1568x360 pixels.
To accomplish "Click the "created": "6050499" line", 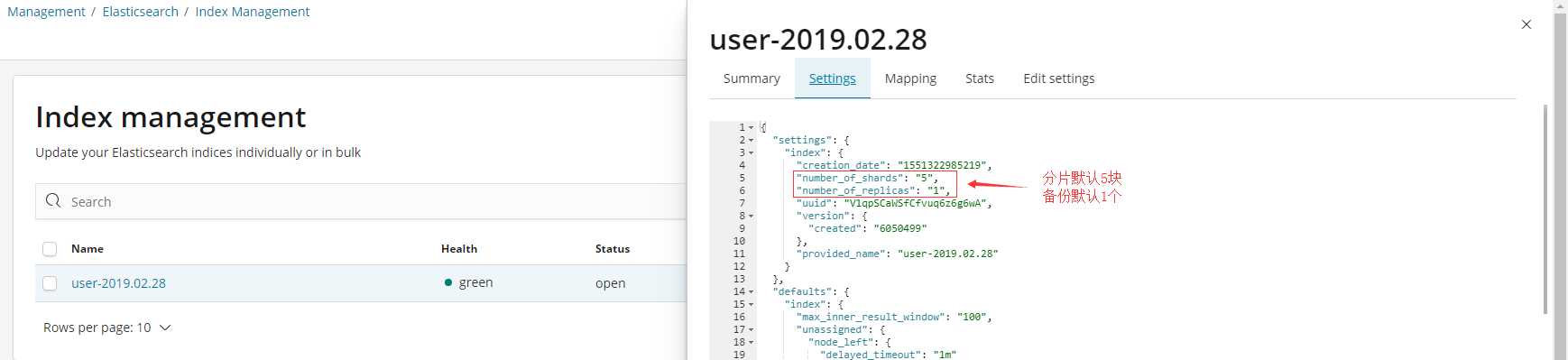I will tap(868, 228).
